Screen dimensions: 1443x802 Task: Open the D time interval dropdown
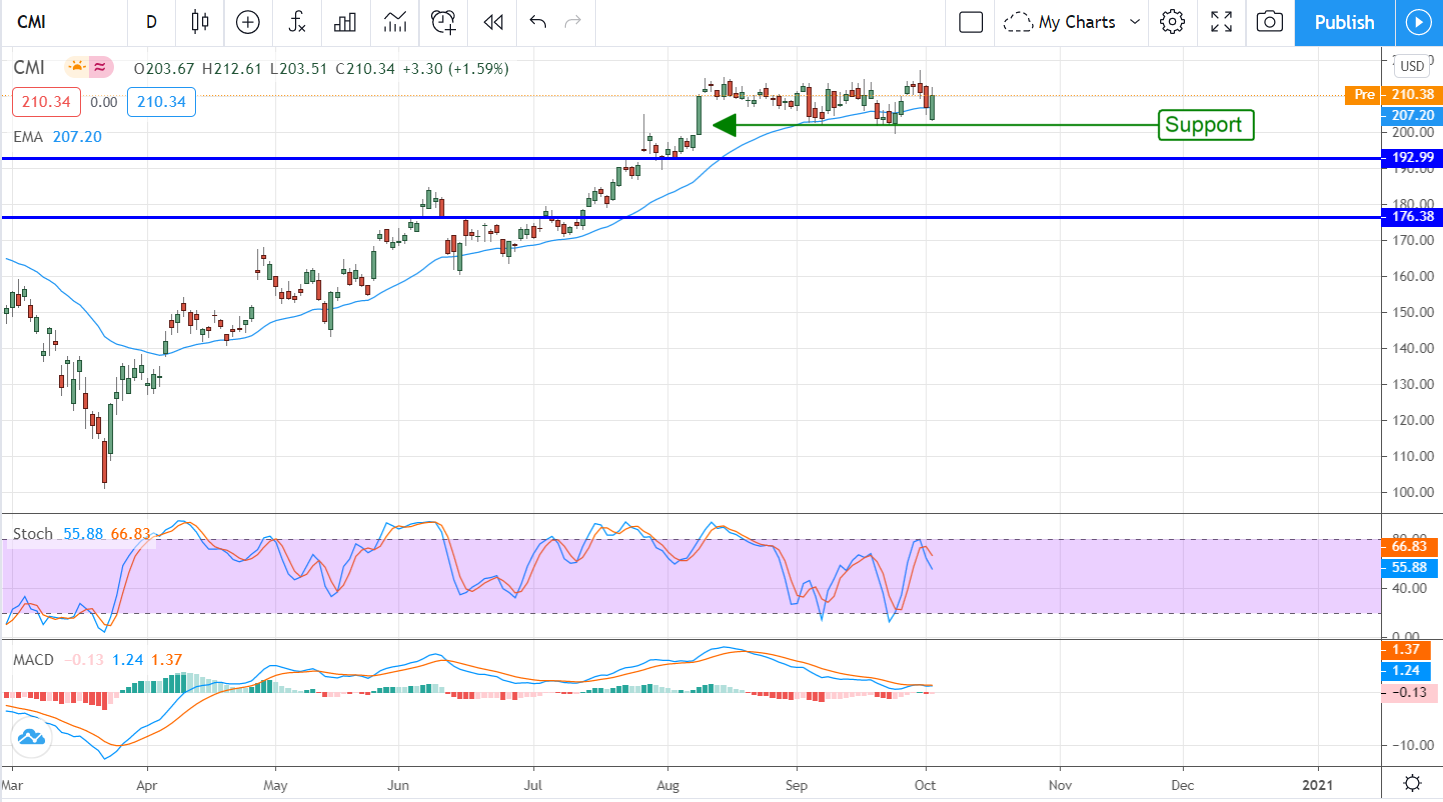(x=151, y=22)
